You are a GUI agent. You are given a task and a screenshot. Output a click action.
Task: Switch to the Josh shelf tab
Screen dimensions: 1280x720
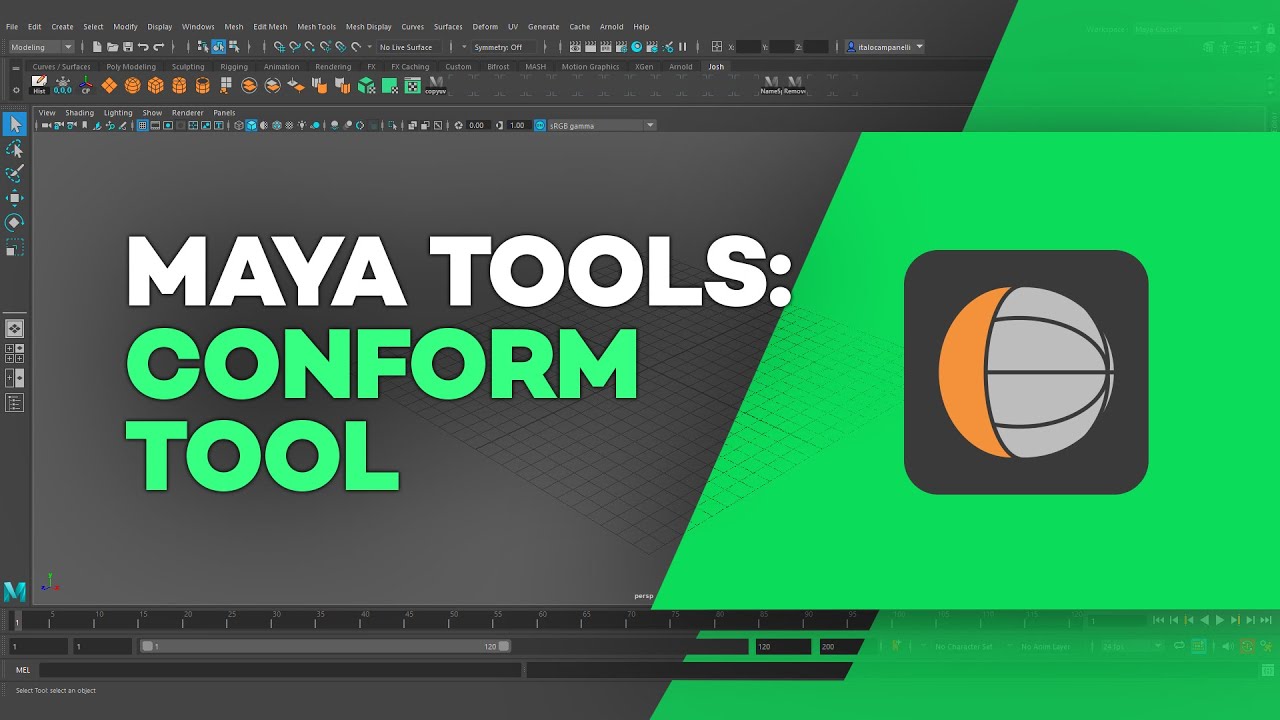pyautogui.click(x=716, y=67)
